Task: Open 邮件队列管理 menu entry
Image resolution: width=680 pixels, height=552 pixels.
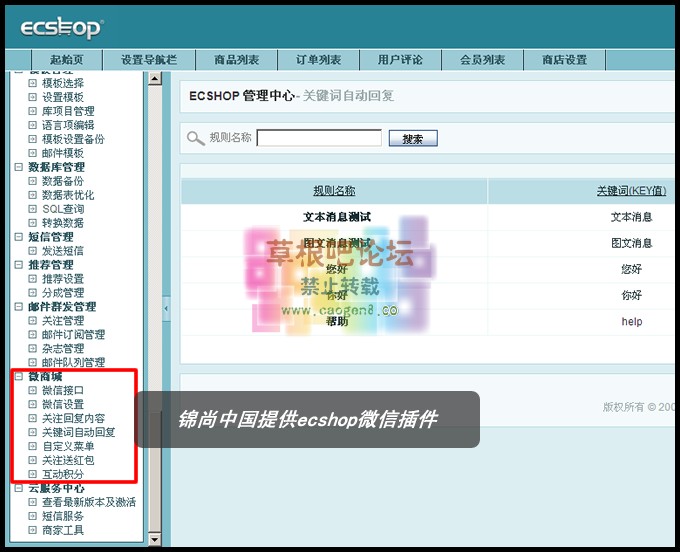Action: [73, 362]
